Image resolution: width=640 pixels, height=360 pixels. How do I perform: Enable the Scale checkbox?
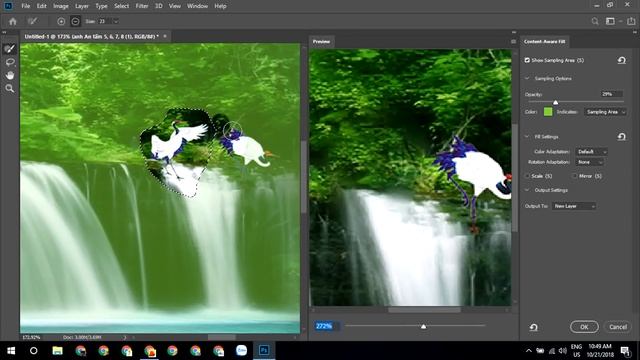coord(527,176)
